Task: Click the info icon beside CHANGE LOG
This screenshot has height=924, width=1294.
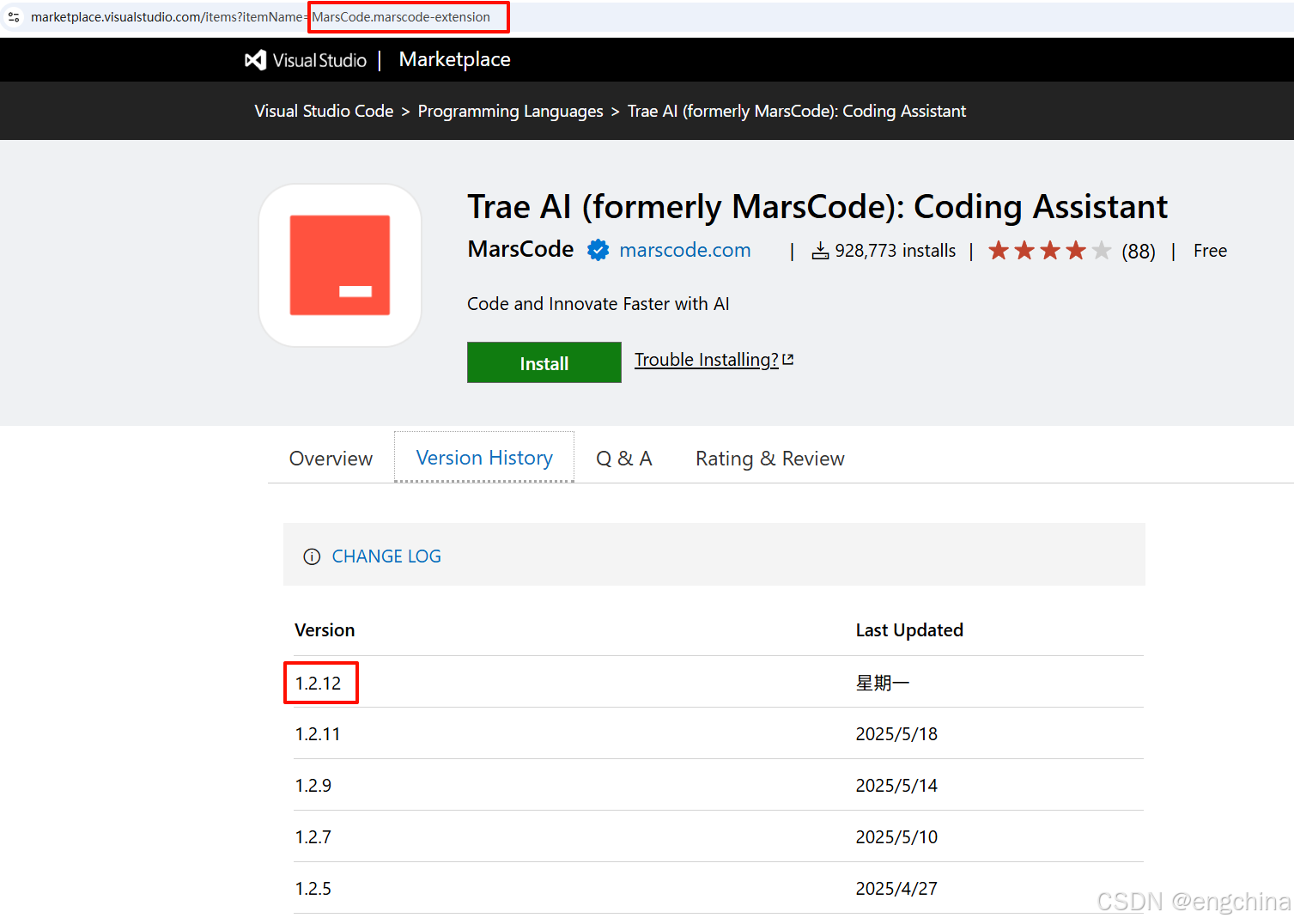Action: point(313,556)
